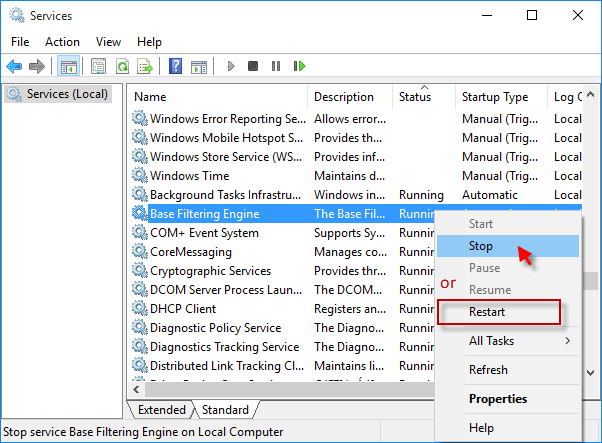Click Automatic startup type of Background Tasks

pyautogui.click(x=490, y=195)
